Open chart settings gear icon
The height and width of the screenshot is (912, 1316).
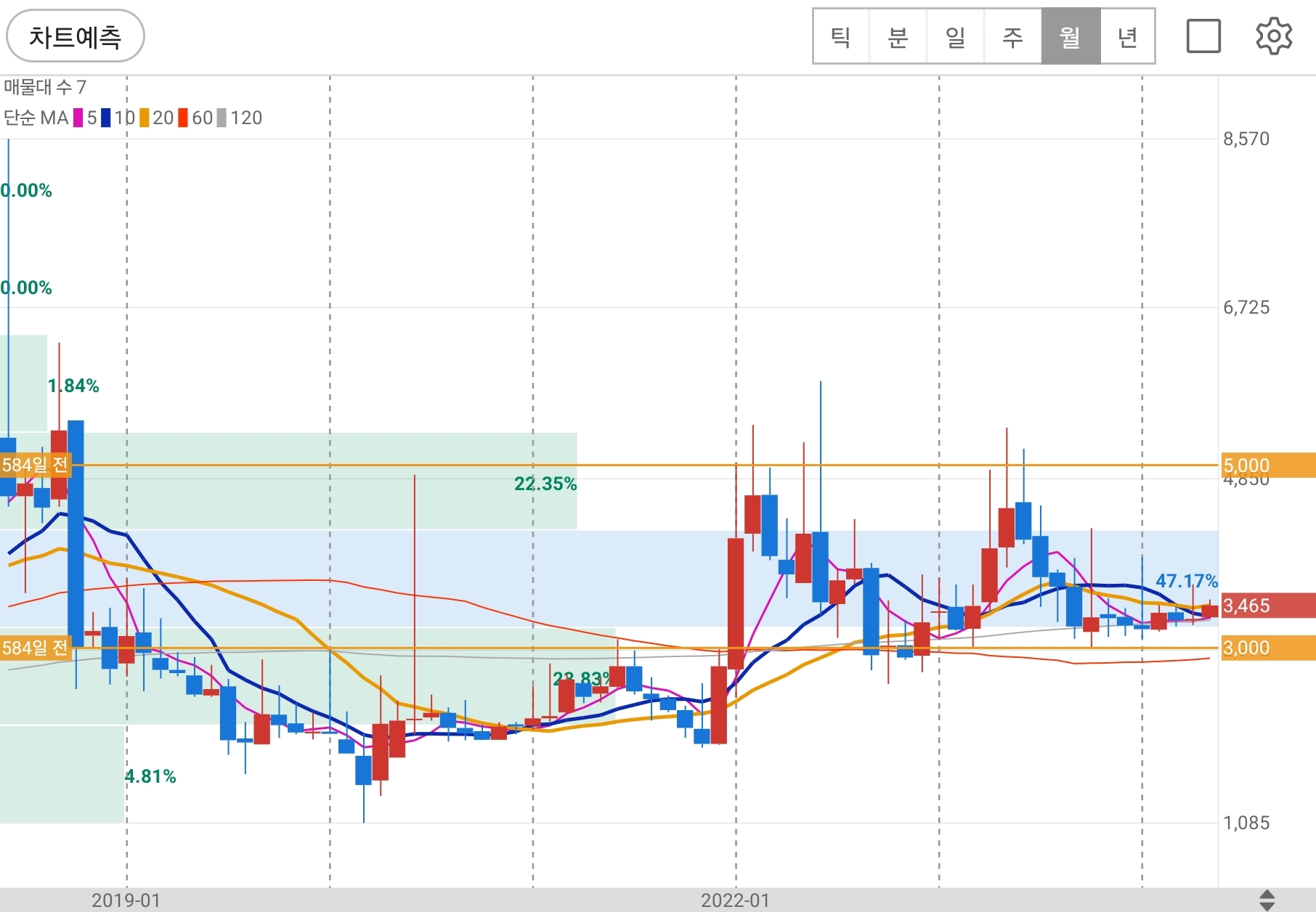point(1274,36)
